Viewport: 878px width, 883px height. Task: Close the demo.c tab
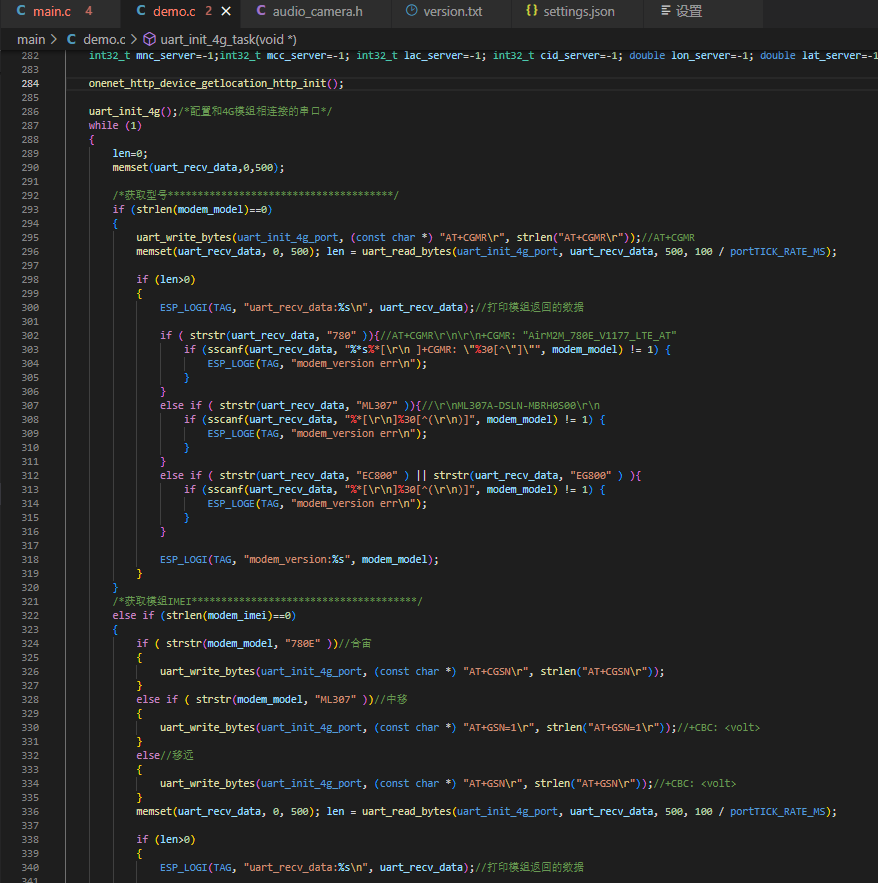pos(226,11)
